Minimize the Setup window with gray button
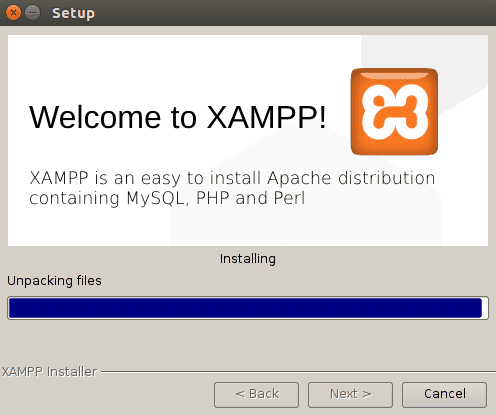 point(33,13)
